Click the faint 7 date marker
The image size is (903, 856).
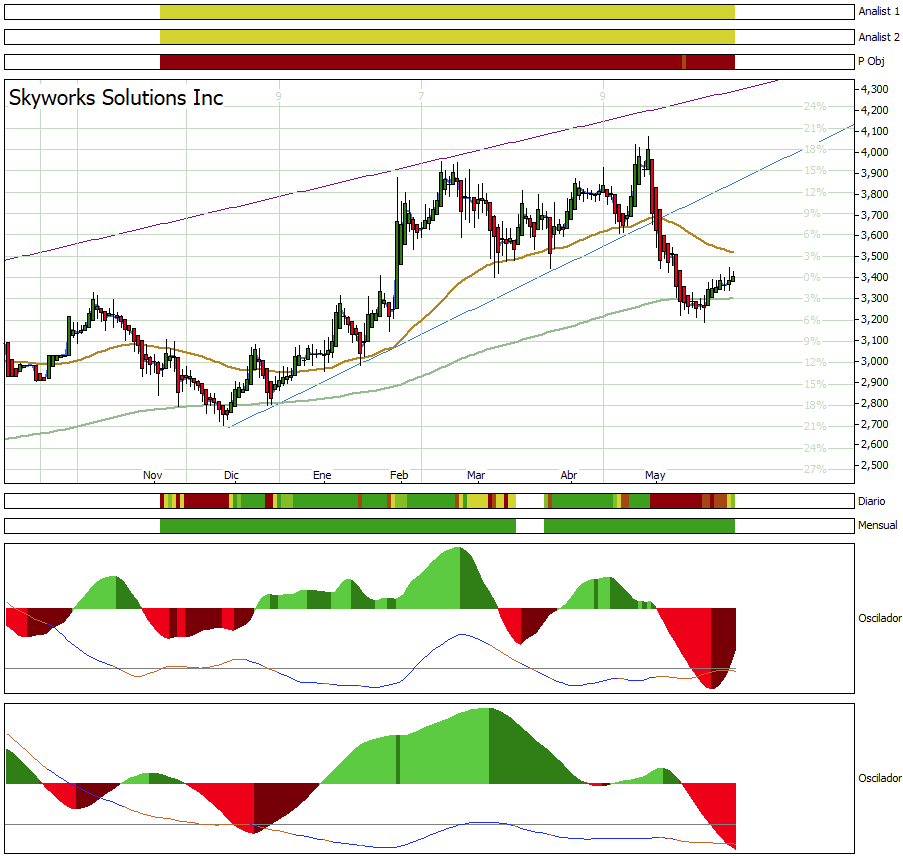(421, 96)
